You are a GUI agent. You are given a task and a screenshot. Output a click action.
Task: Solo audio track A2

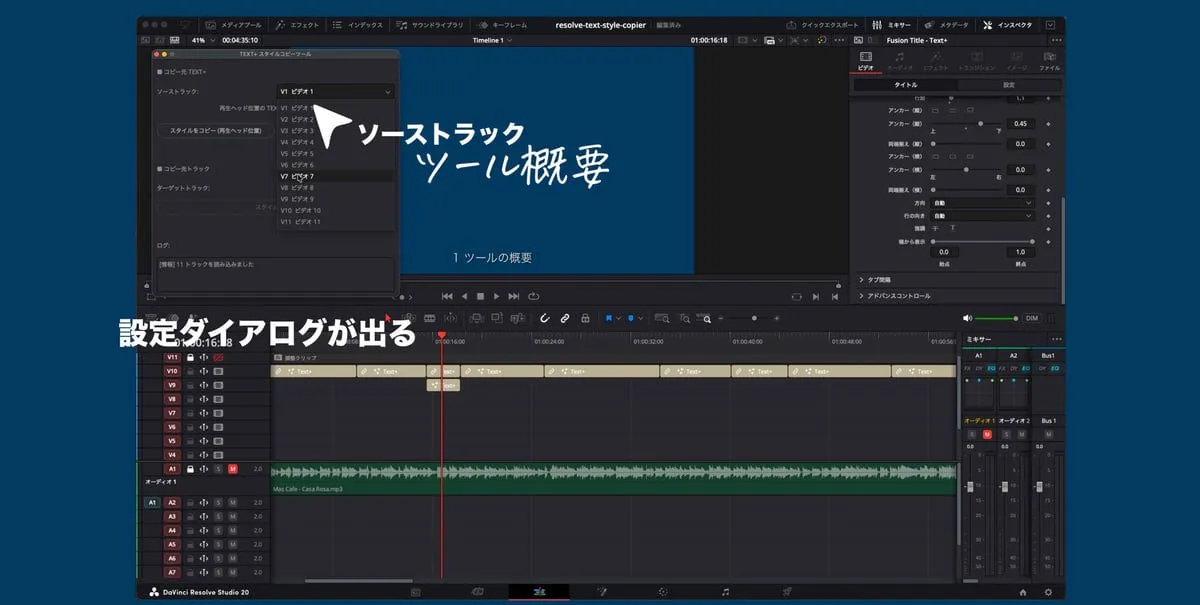click(218, 503)
